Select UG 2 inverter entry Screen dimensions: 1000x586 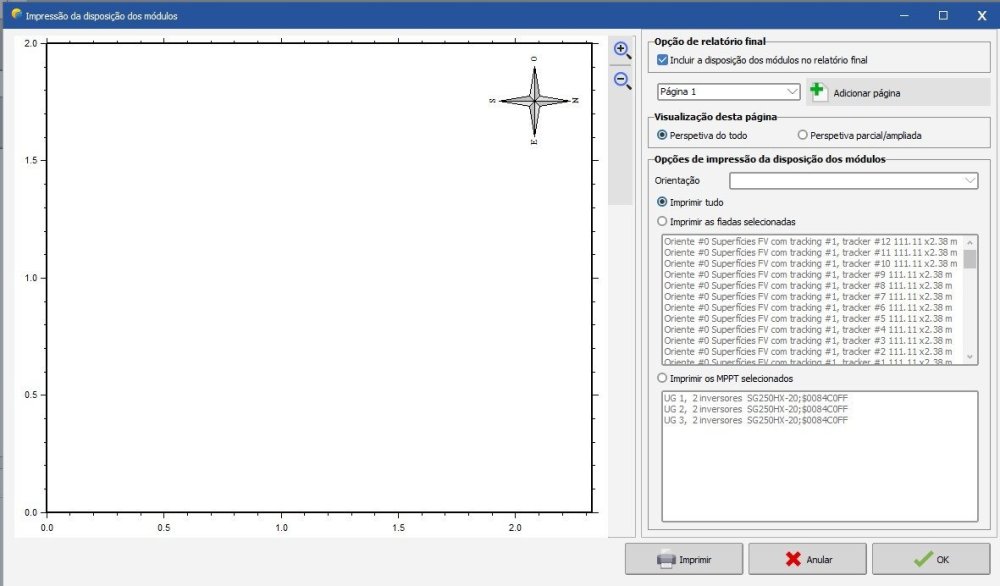pyautogui.click(x=756, y=409)
